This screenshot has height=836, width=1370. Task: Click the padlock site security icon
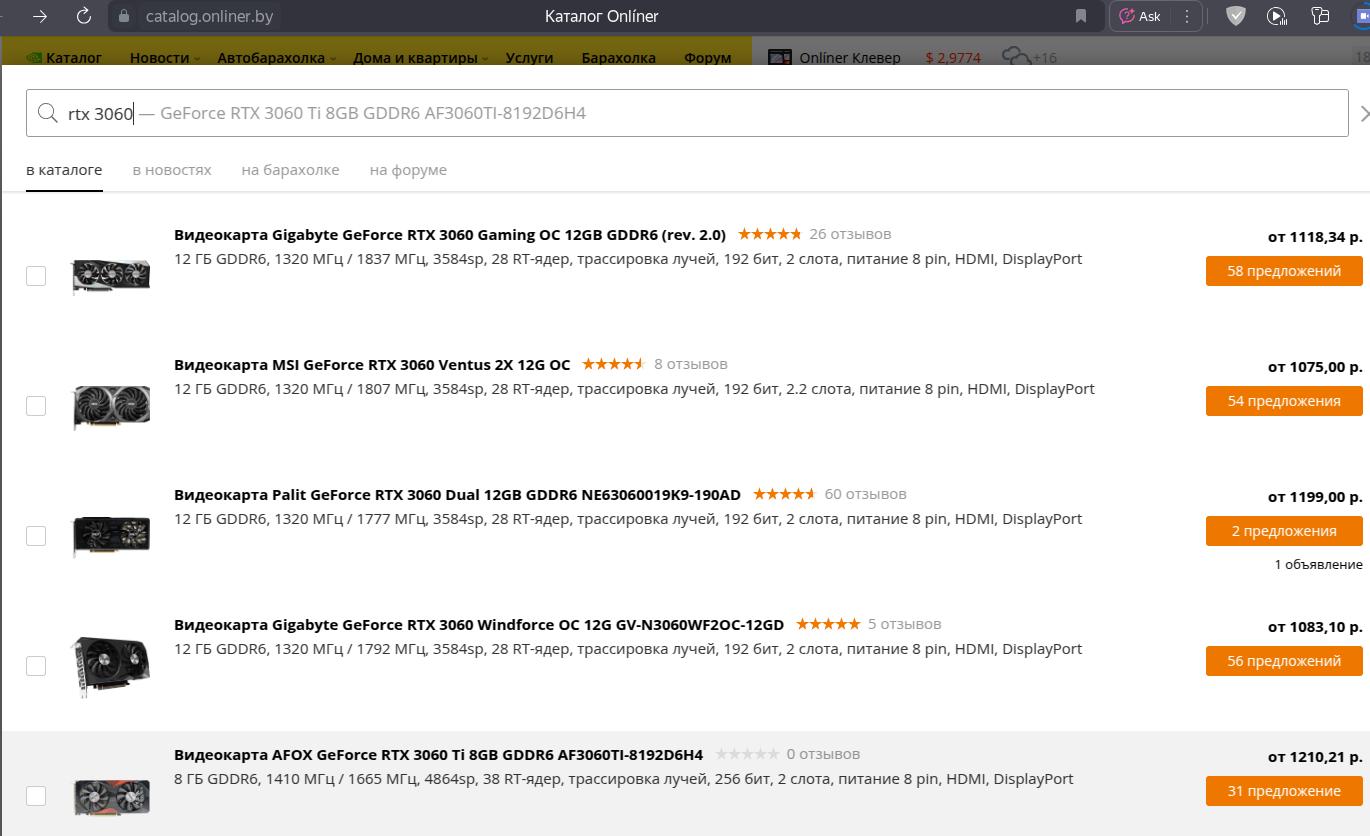[124, 16]
